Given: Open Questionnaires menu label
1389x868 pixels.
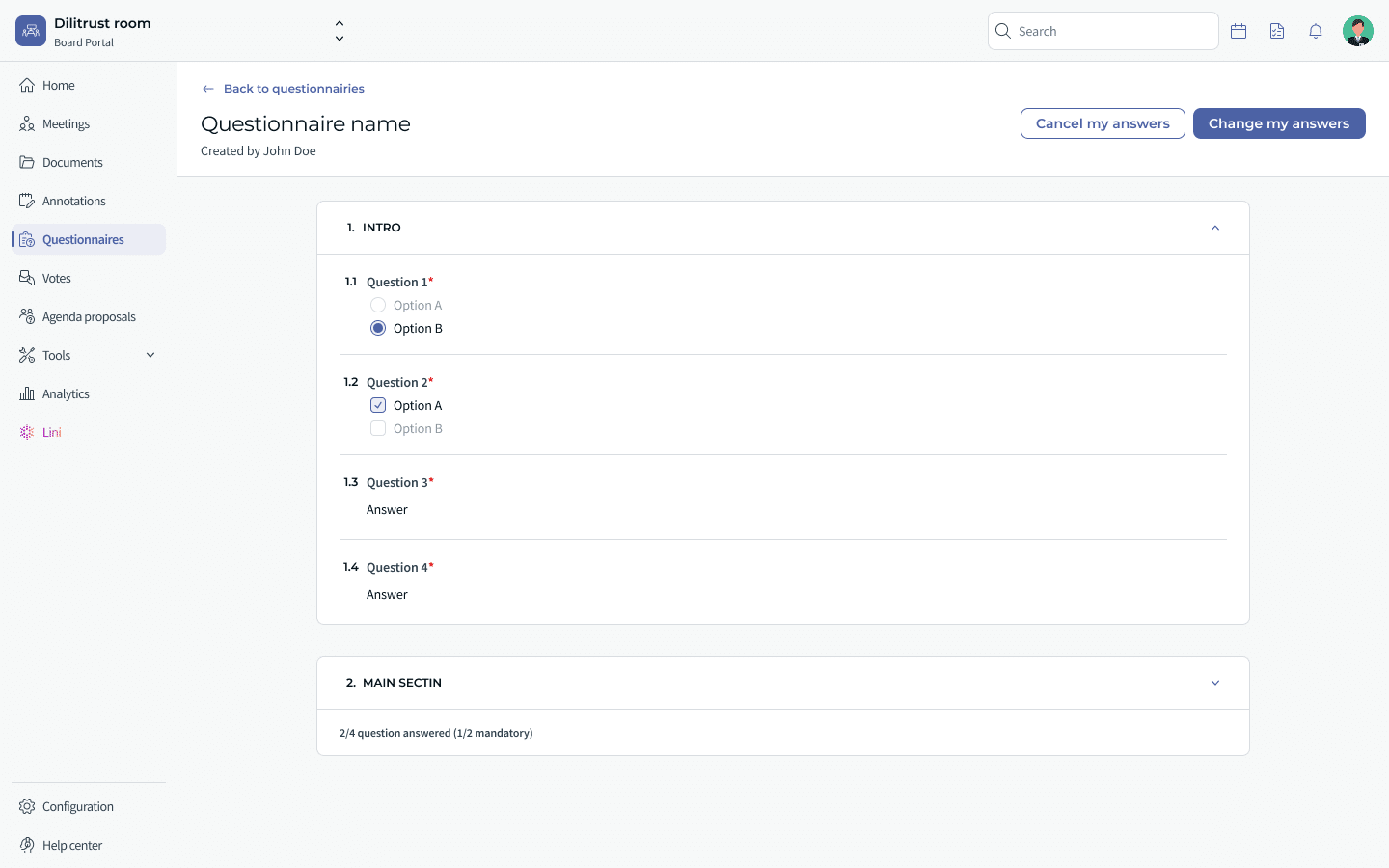Looking at the screenshot, I should 83,239.
